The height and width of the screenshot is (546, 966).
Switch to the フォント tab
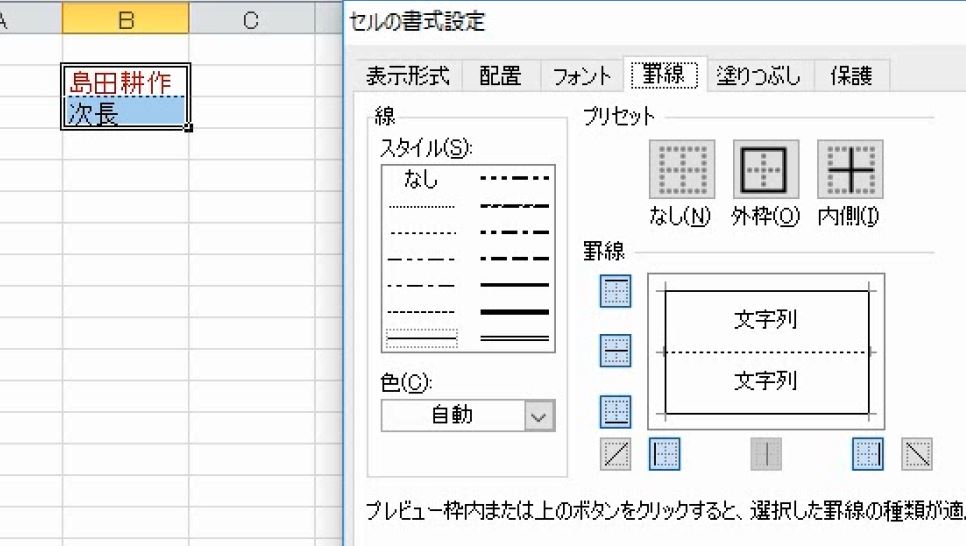[582, 76]
